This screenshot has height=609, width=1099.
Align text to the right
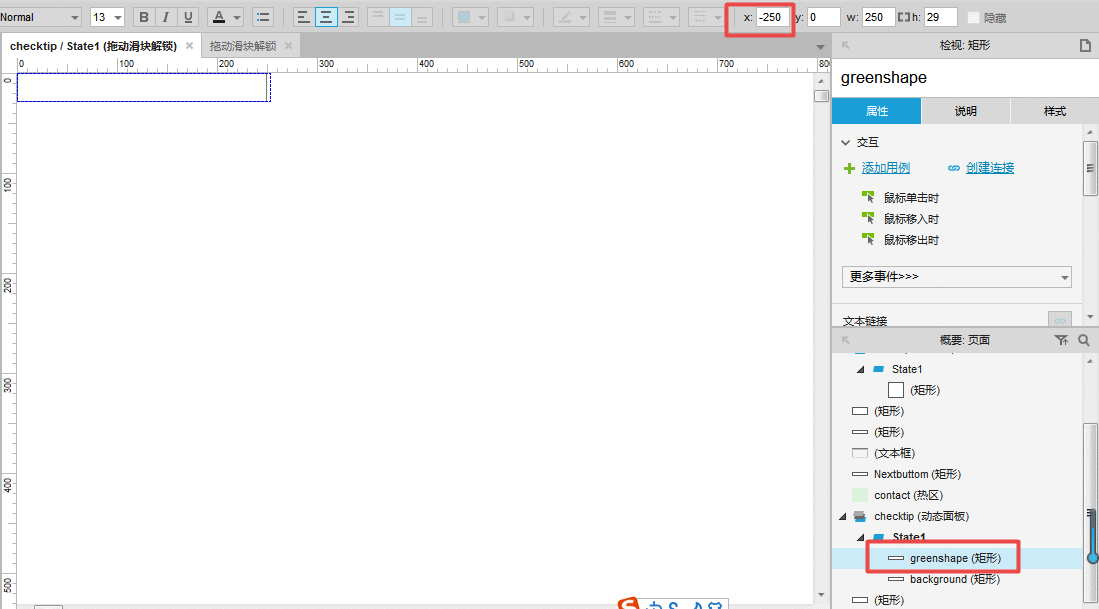pos(348,17)
